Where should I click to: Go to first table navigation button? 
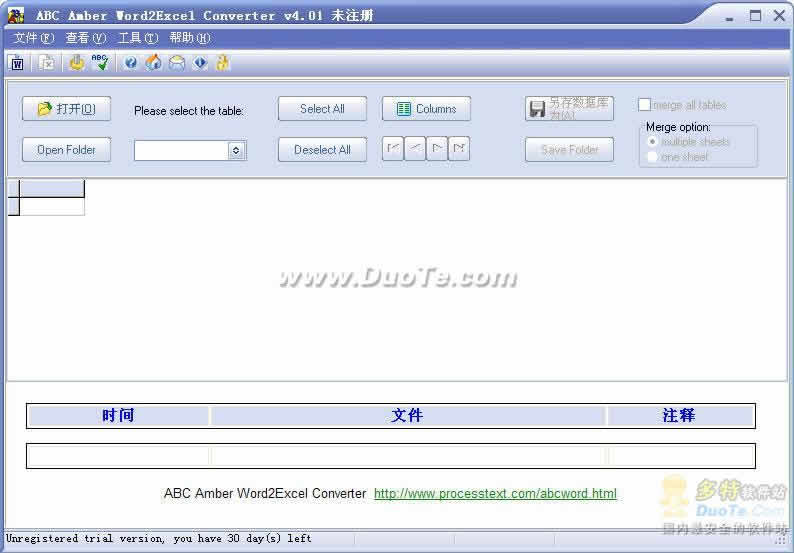393,149
